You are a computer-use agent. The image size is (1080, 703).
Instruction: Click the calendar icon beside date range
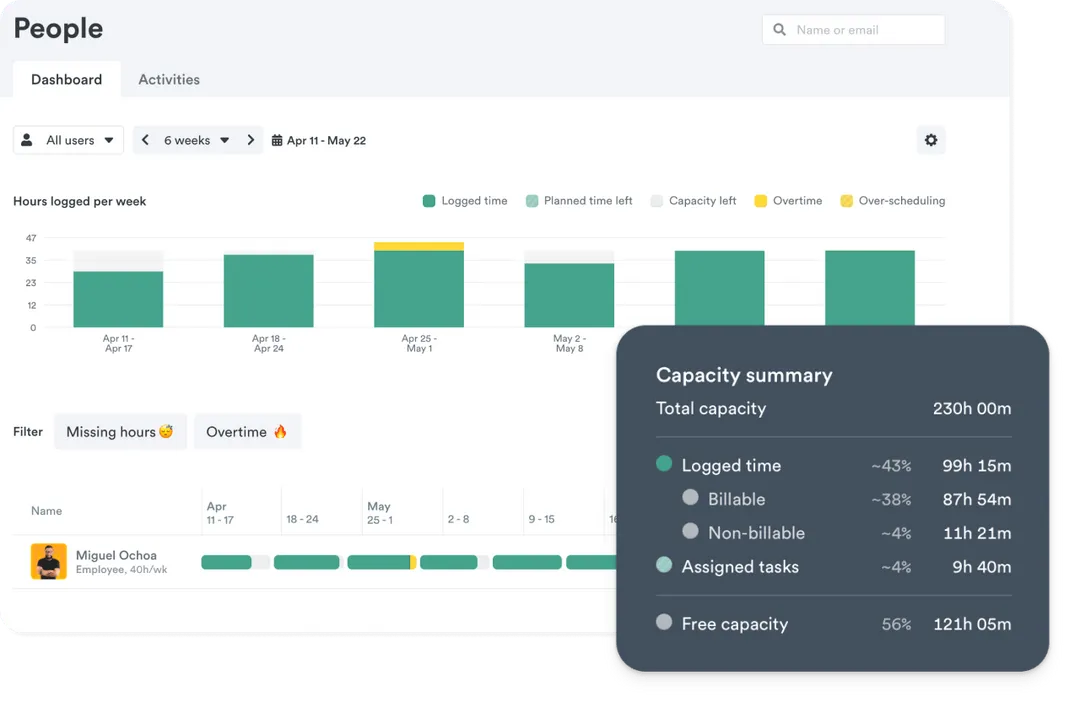point(277,141)
